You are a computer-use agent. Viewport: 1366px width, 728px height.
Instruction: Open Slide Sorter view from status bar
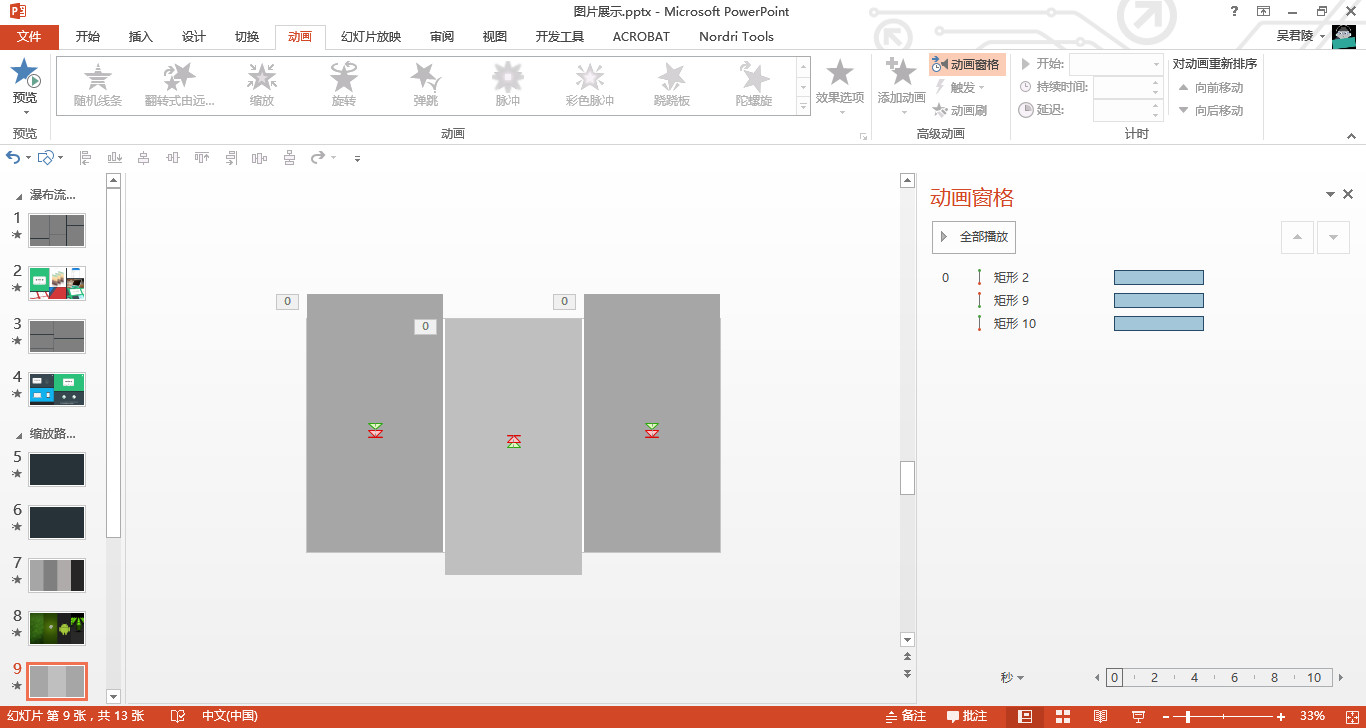point(1062,716)
